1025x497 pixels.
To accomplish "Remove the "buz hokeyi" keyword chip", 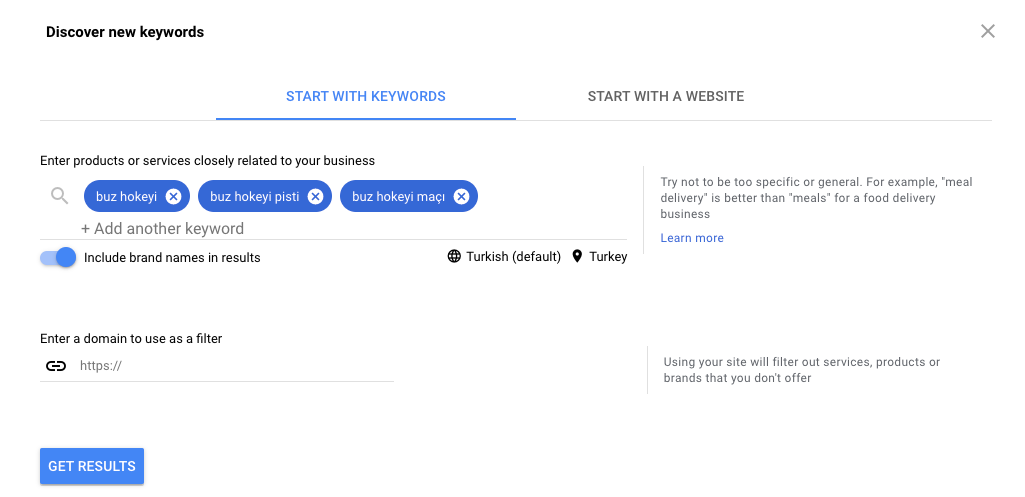I will click(x=173, y=196).
